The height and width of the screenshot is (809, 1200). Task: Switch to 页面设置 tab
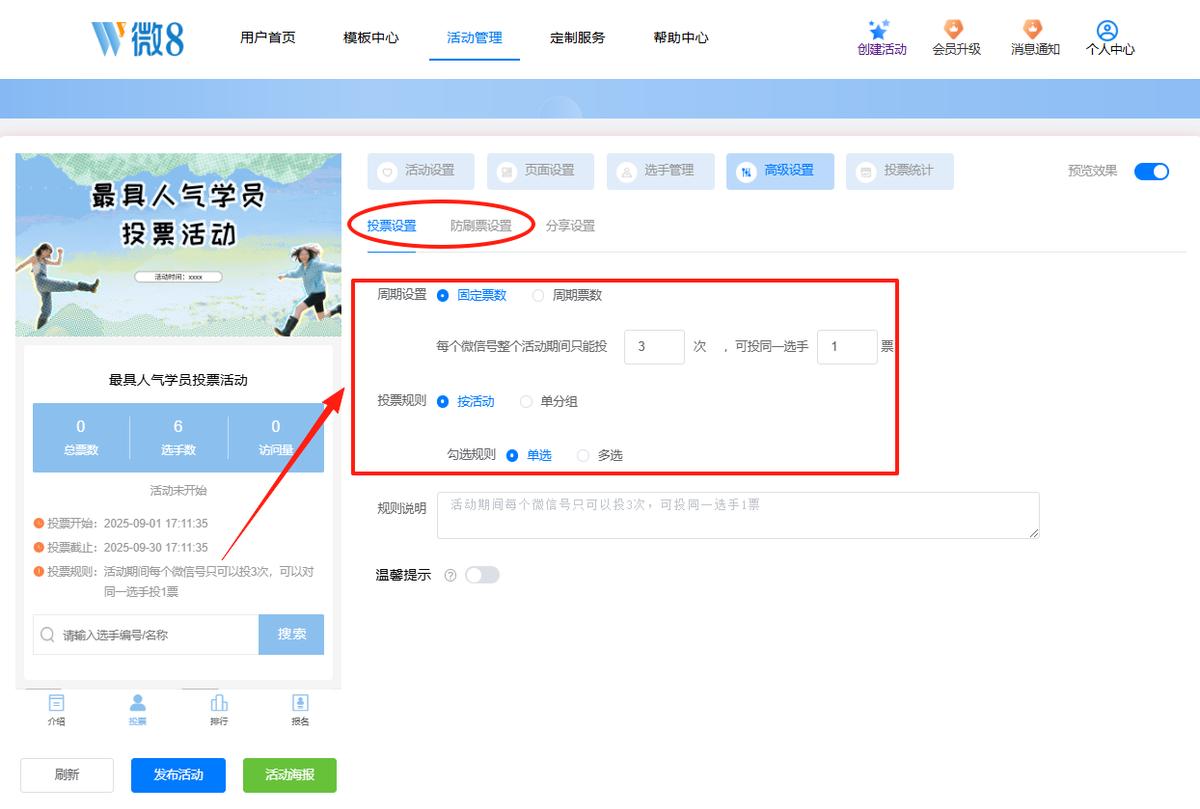click(541, 171)
